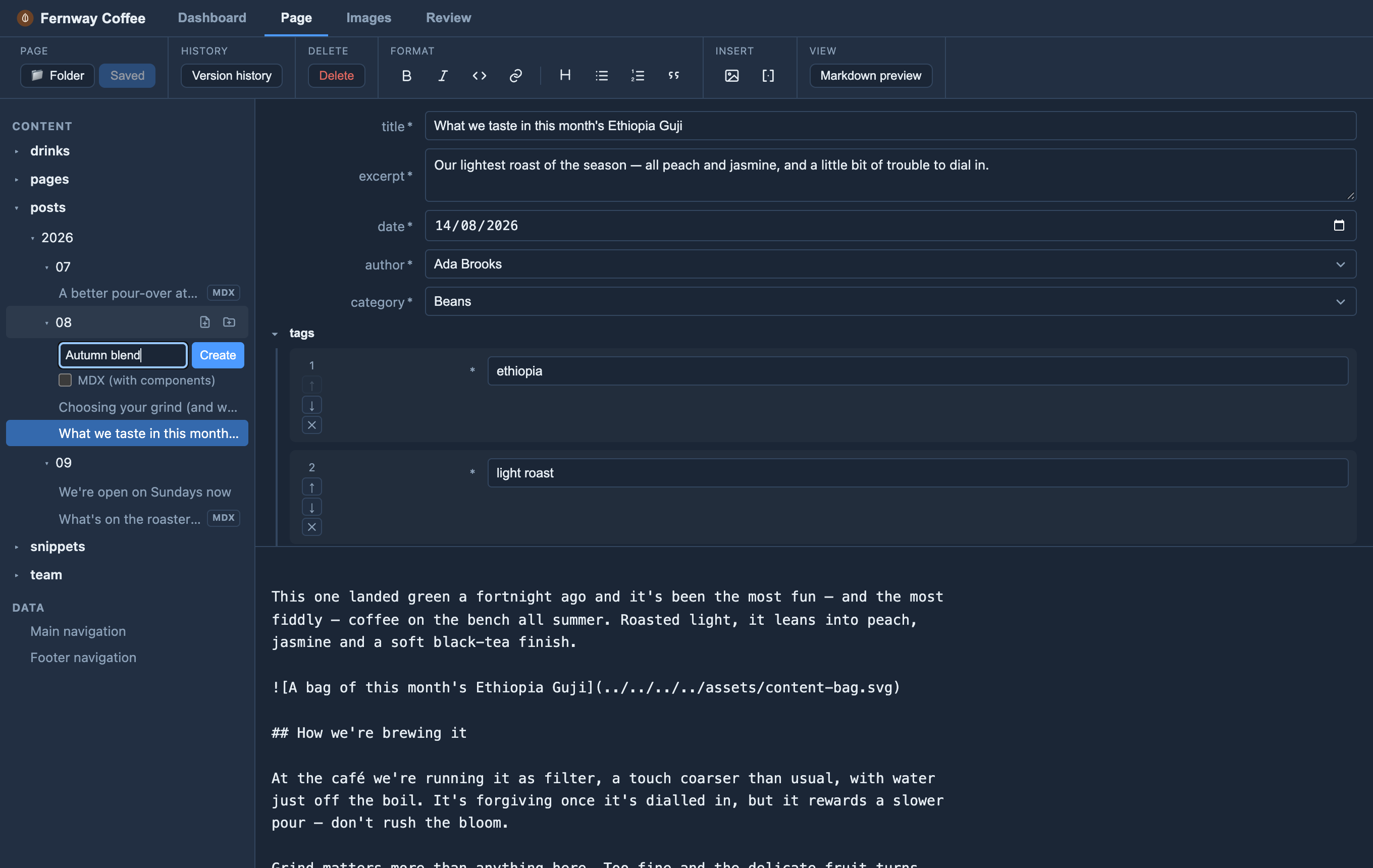Open Markdown preview
The image size is (1373, 868).
(x=871, y=76)
